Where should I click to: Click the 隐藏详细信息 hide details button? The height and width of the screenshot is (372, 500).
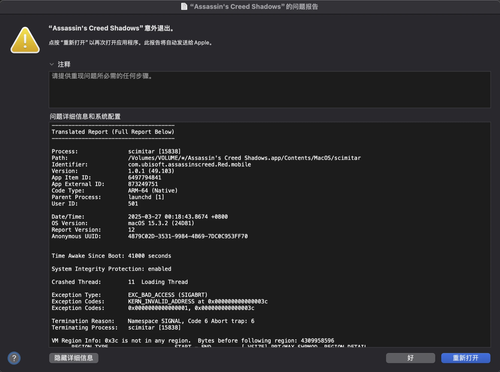click(x=74, y=358)
